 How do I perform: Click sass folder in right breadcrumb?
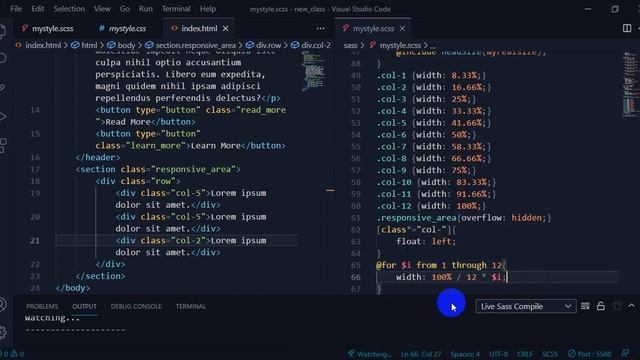point(350,45)
